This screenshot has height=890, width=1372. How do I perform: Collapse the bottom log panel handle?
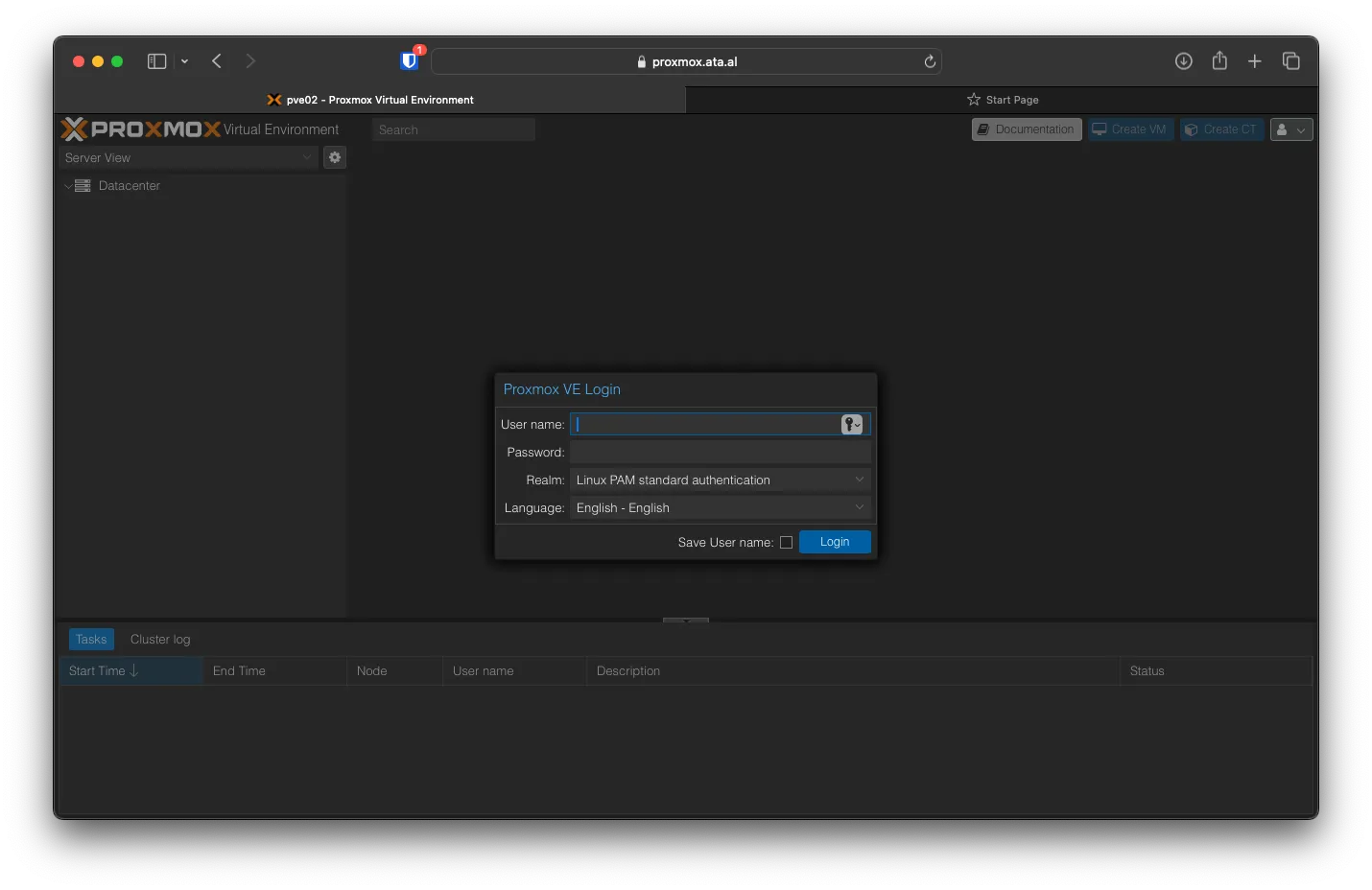(686, 621)
